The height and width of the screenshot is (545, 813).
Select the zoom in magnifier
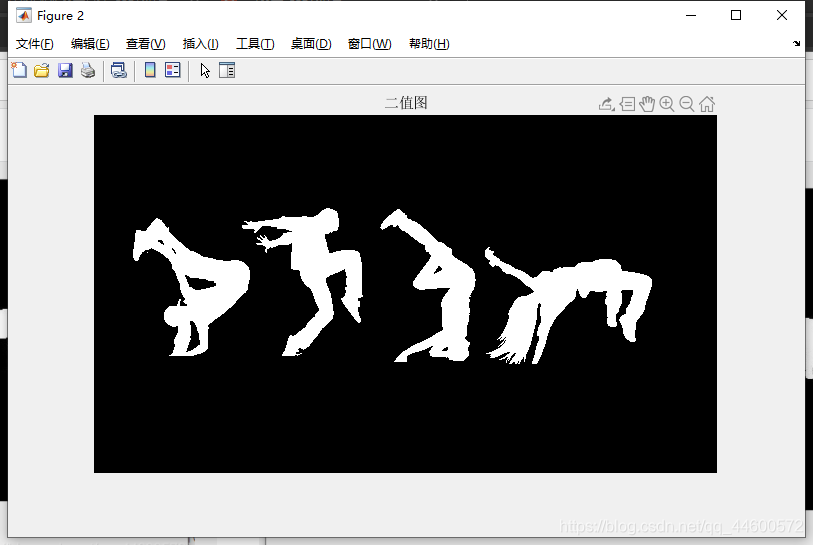[x=667, y=104]
